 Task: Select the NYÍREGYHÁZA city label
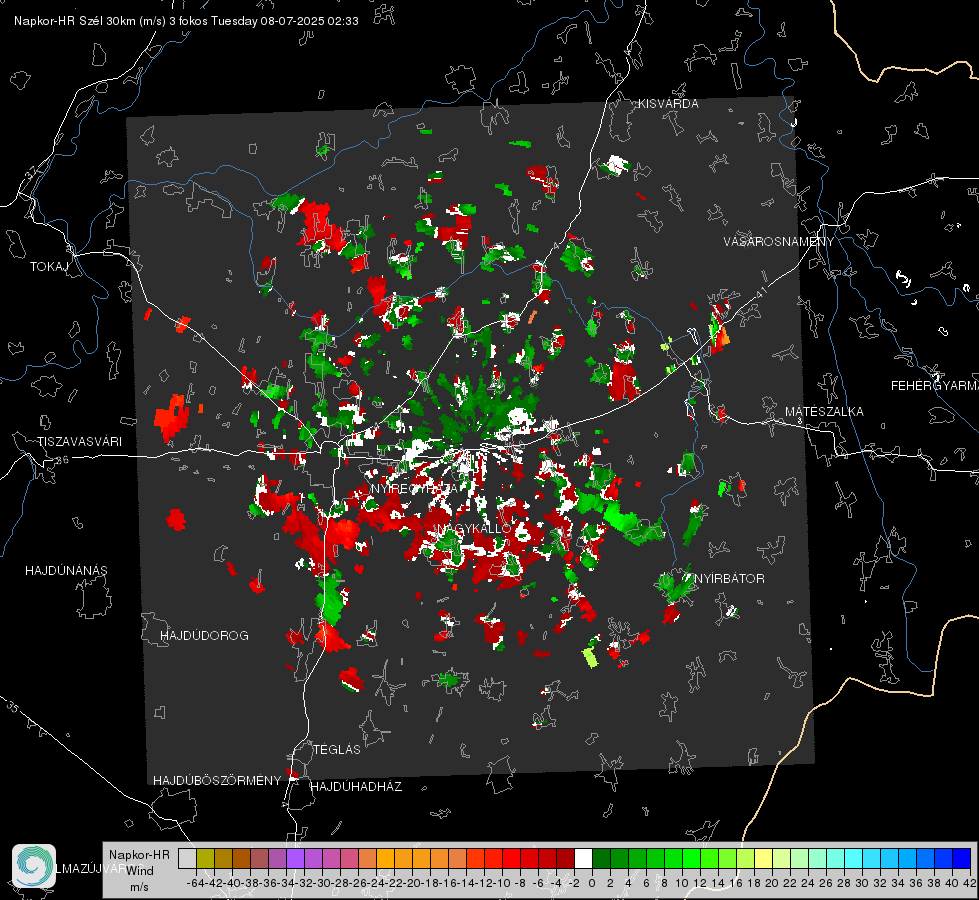(414, 488)
